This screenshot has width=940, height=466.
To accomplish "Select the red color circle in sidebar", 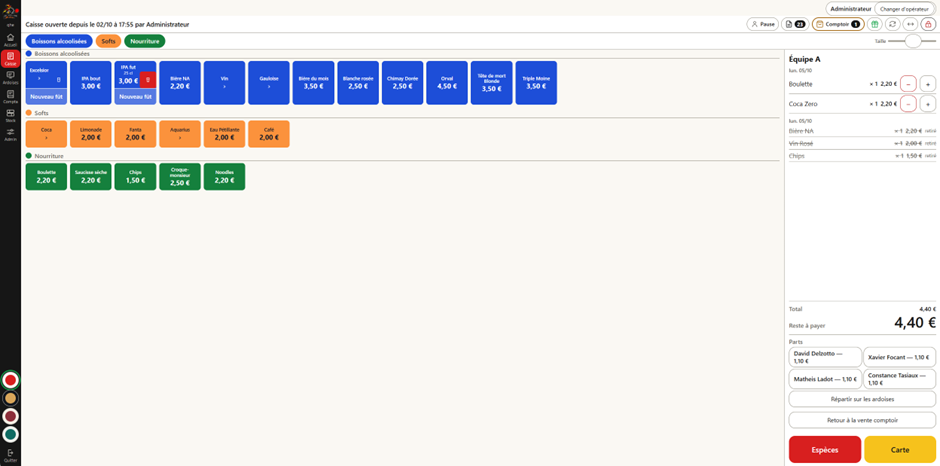I will point(10,380).
